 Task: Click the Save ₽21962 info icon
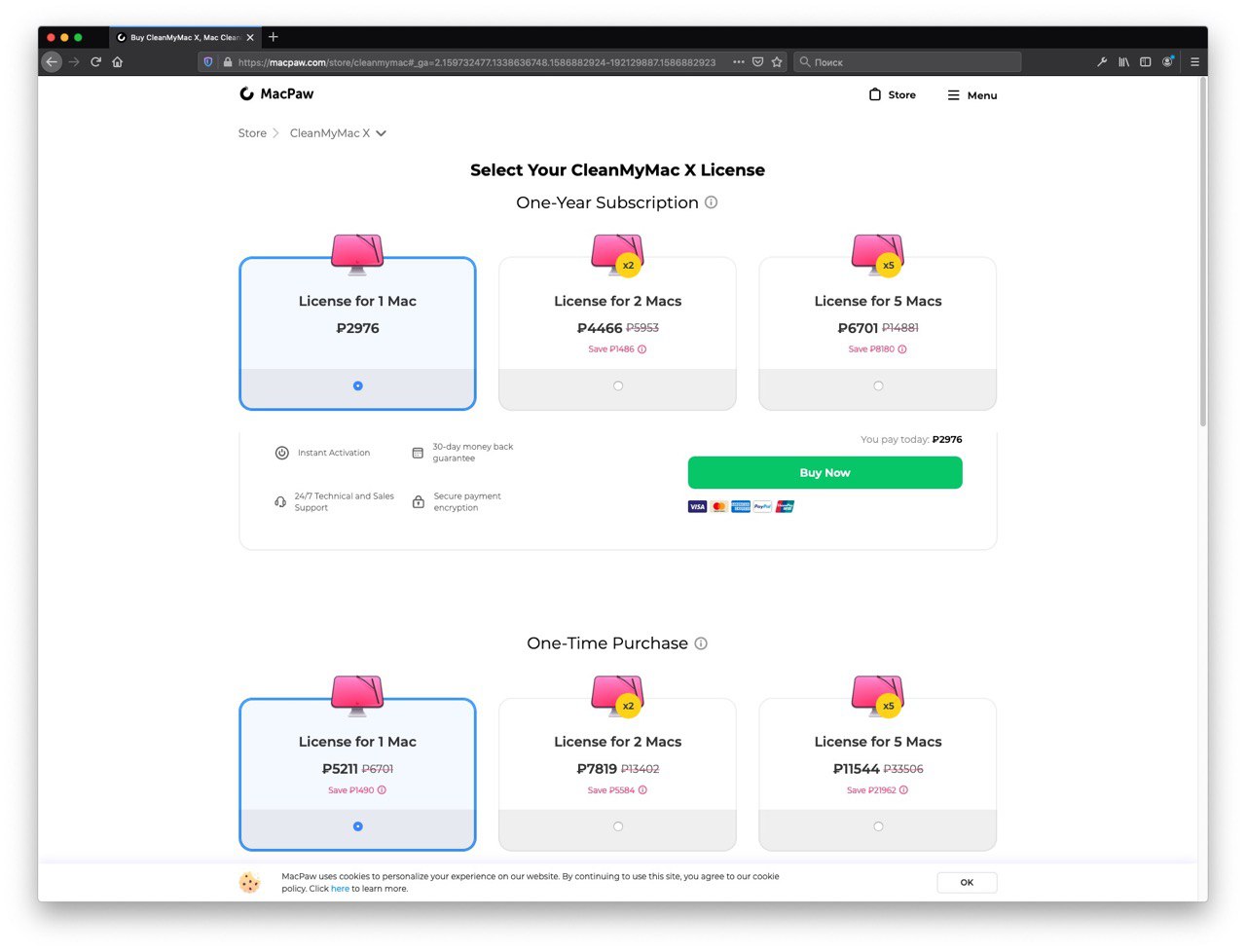(x=903, y=790)
